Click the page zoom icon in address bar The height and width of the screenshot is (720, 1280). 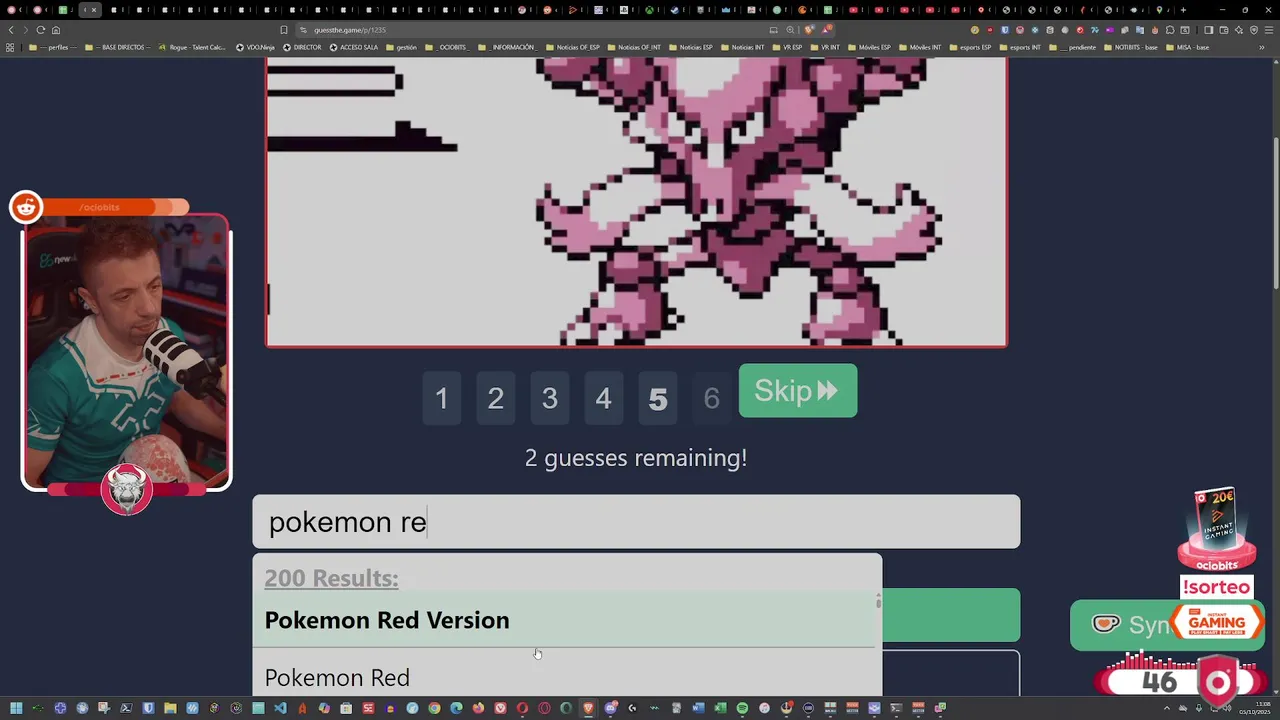pos(790,30)
